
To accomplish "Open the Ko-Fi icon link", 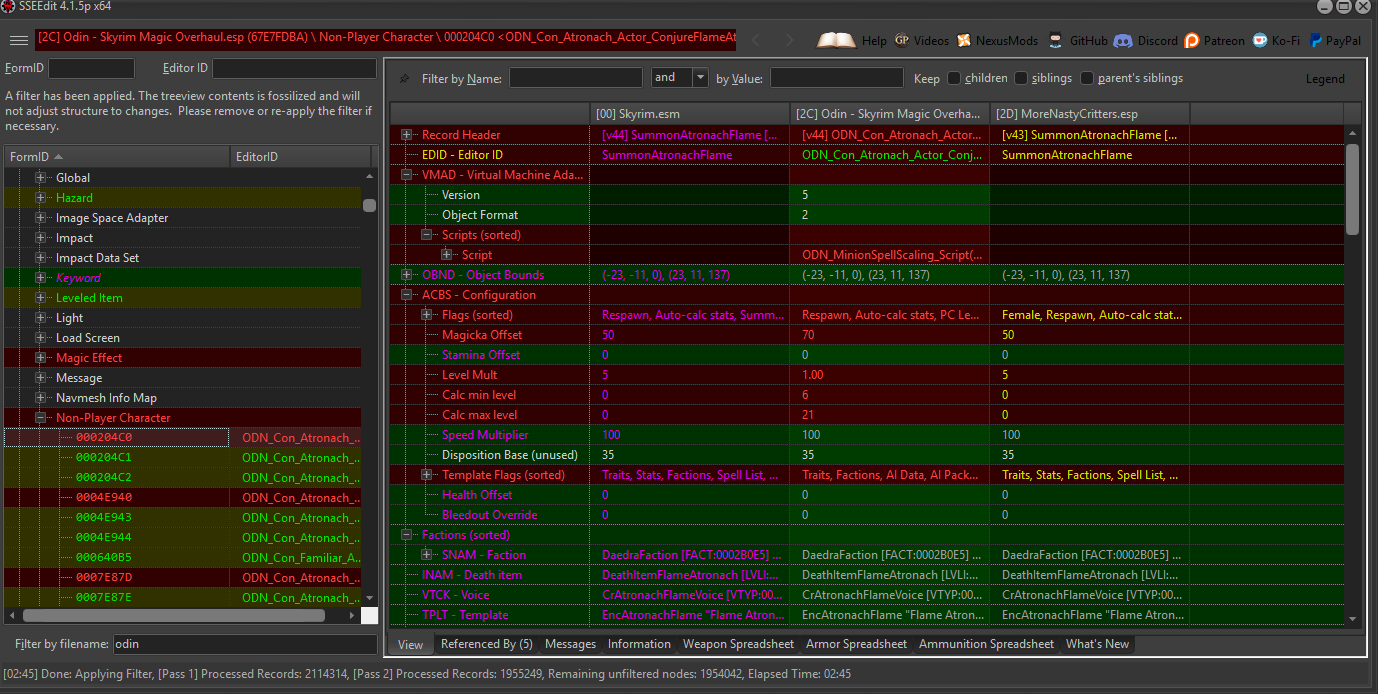I will (x=1260, y=41).
